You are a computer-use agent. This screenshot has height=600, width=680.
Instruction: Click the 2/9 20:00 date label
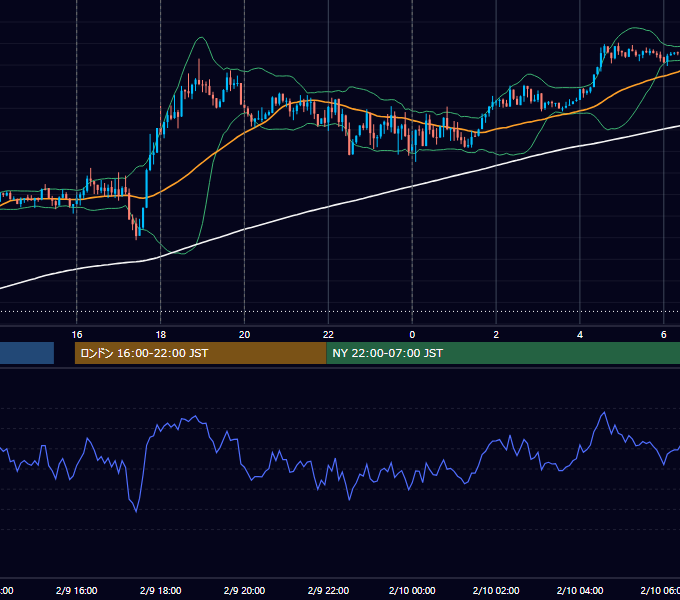(x=245, y=590)
